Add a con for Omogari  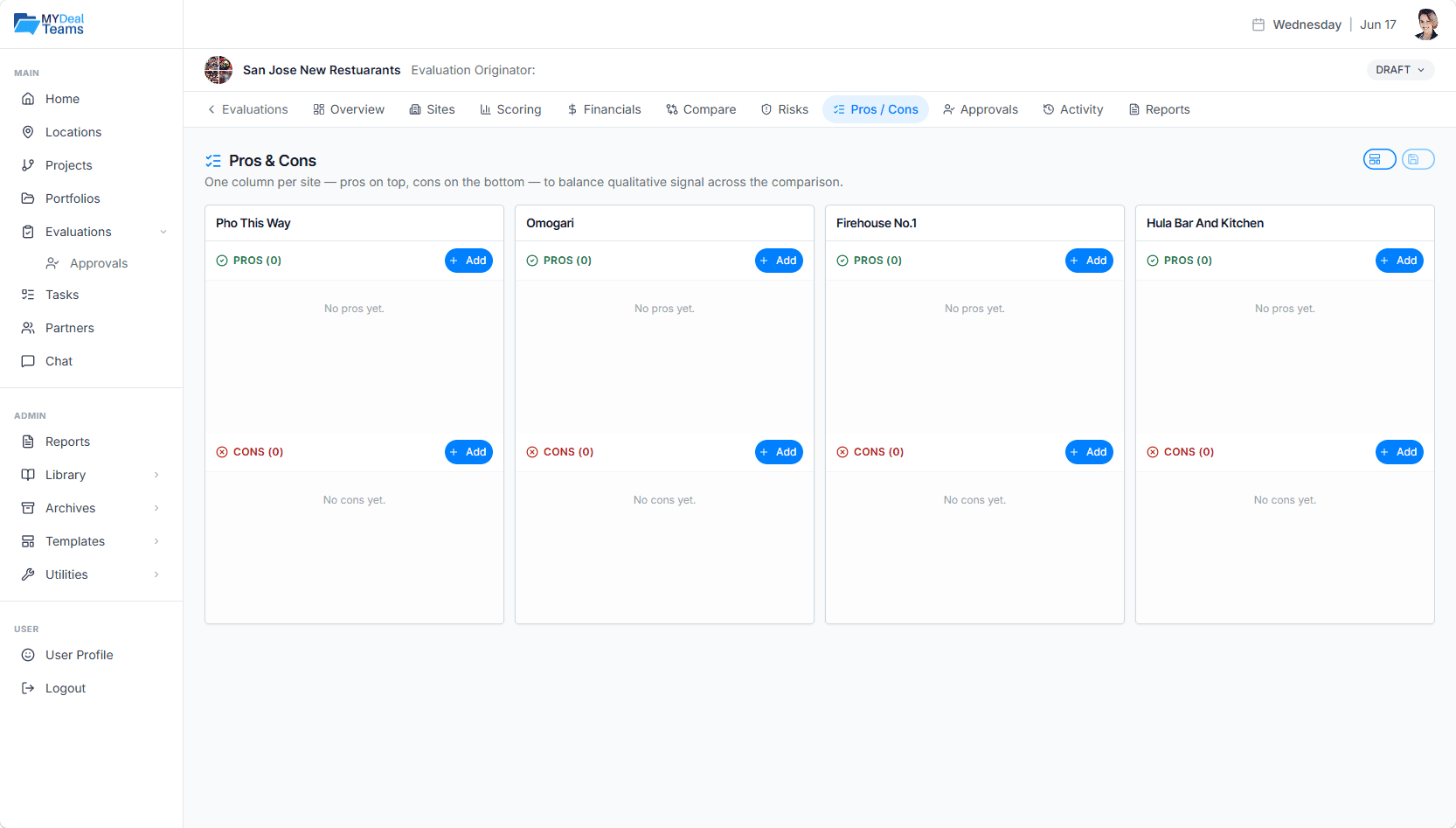(779, 452)
